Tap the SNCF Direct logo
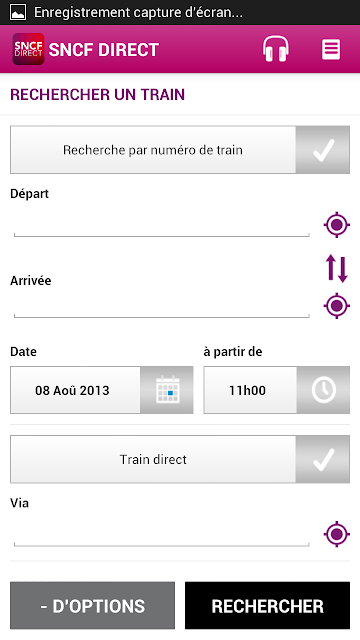The image size is (360, 640). click(x=28, y=49)
